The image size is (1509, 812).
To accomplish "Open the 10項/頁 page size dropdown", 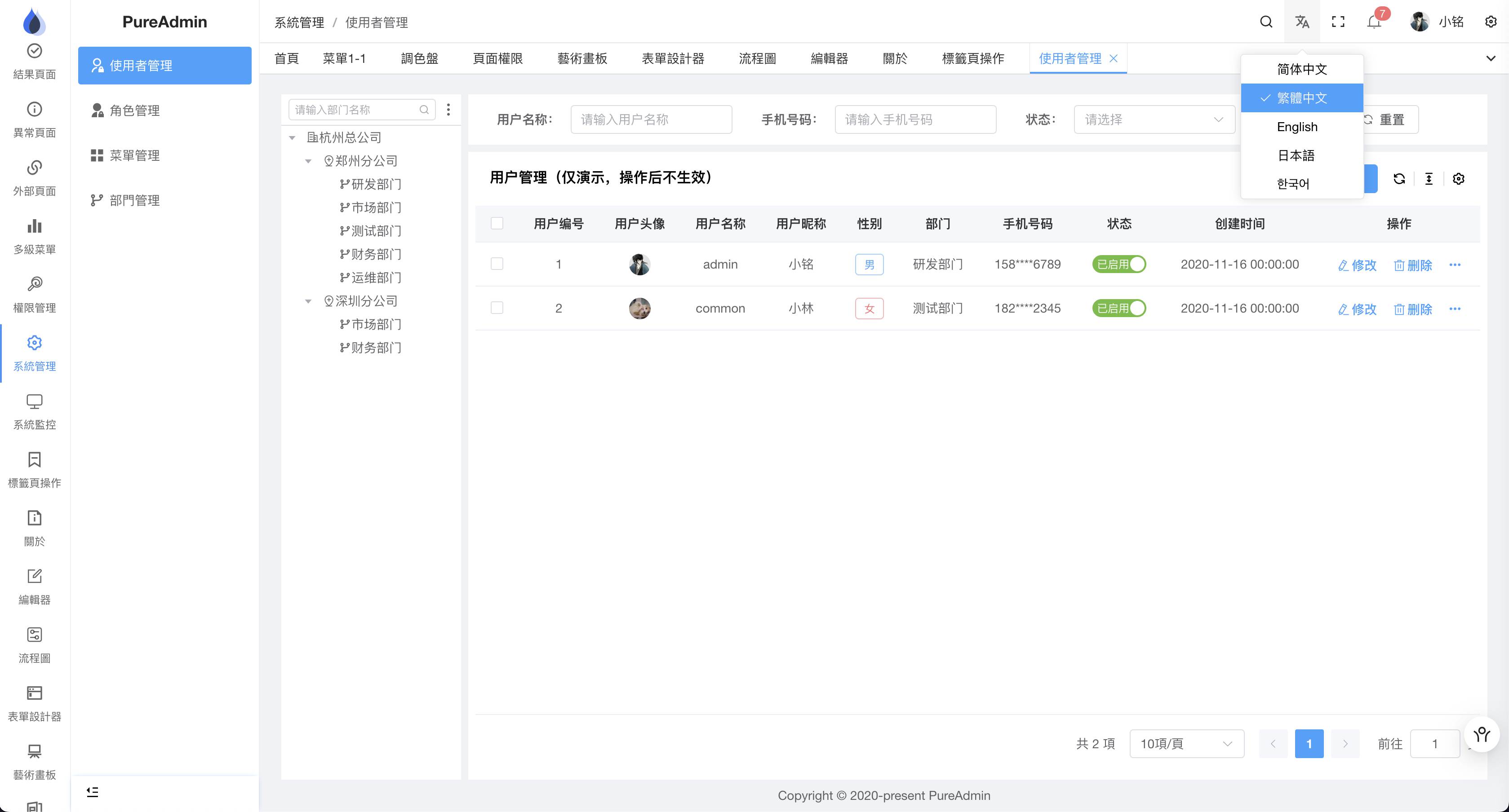I will tap(1186, 743).
